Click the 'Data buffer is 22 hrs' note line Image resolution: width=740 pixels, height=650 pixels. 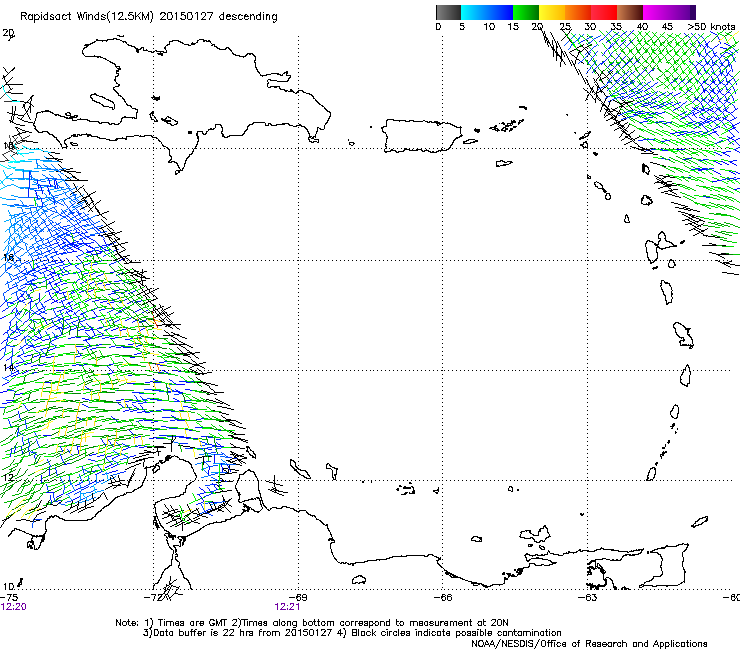click(352, 633)
